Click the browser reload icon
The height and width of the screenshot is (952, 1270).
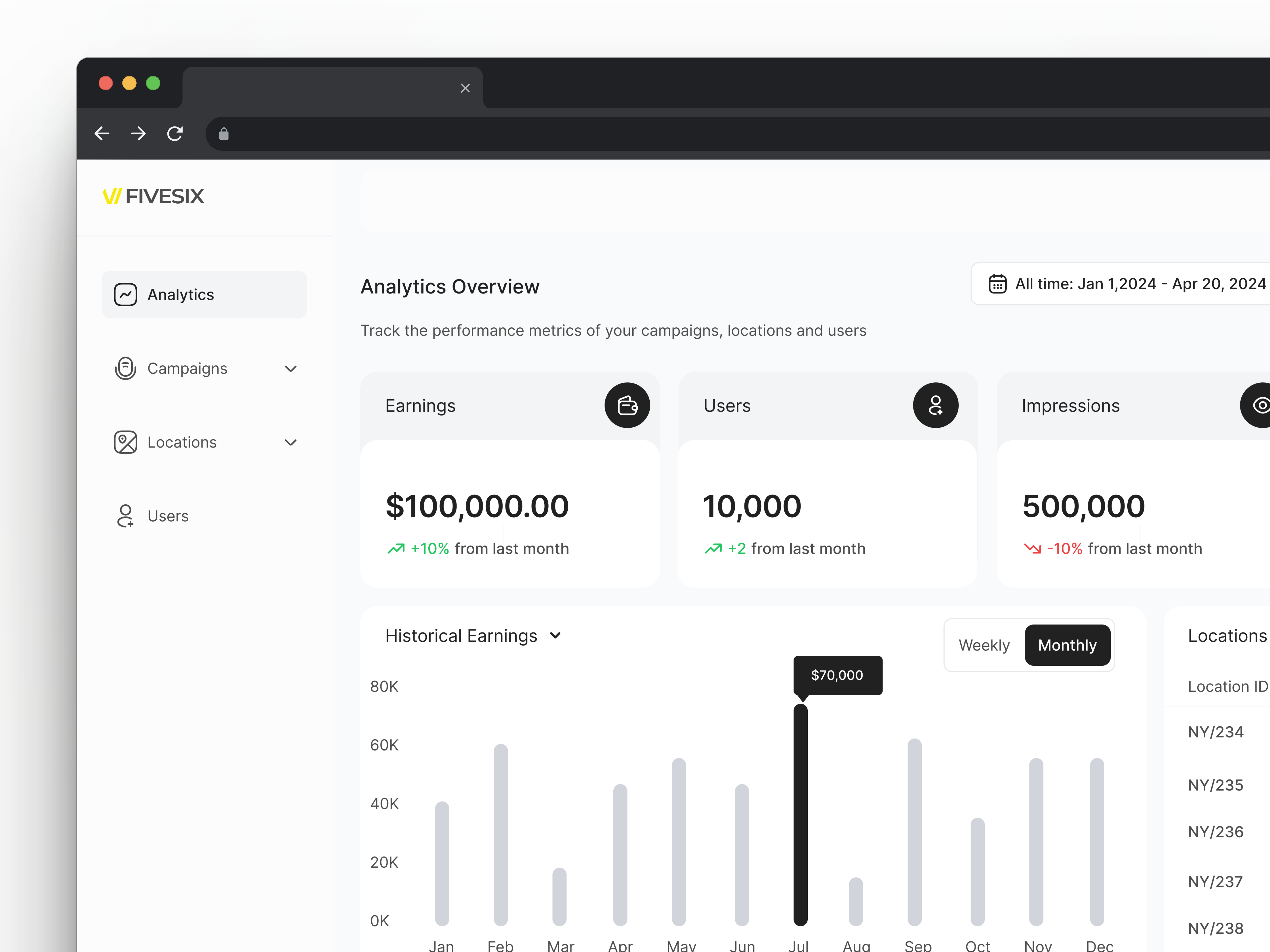(175, 134)
